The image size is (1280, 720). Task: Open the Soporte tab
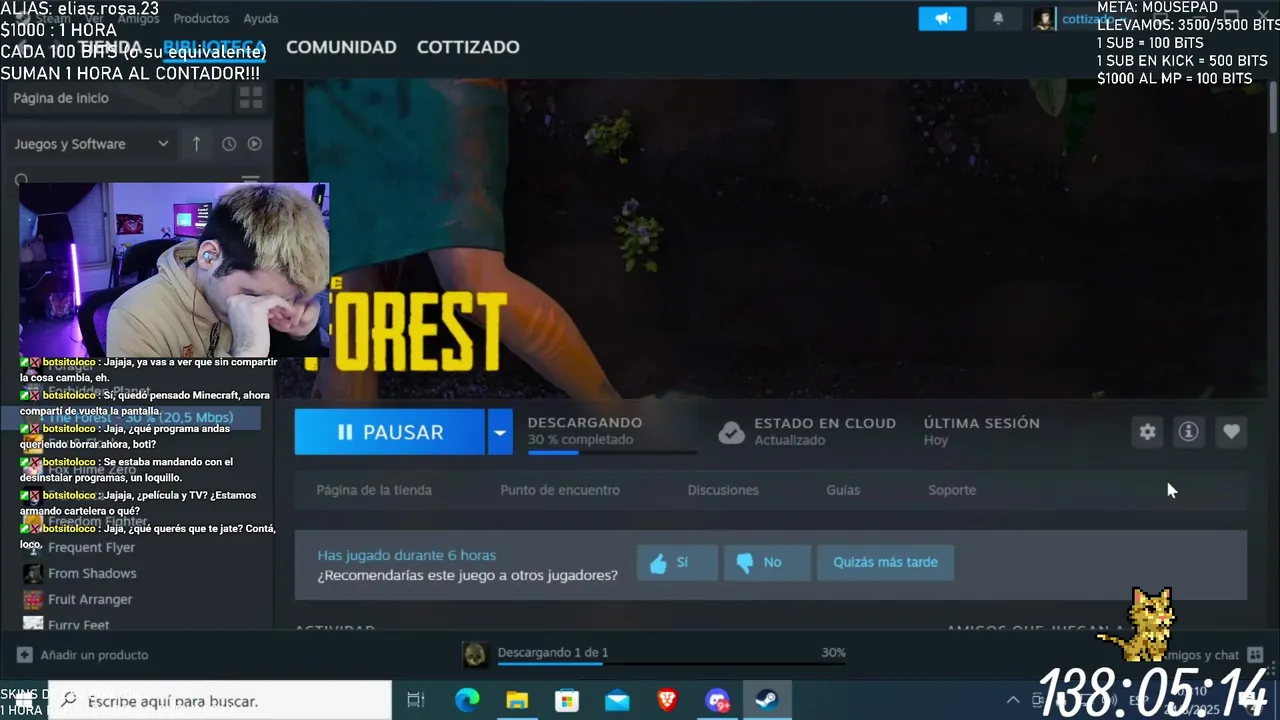[x=952, y=490]
